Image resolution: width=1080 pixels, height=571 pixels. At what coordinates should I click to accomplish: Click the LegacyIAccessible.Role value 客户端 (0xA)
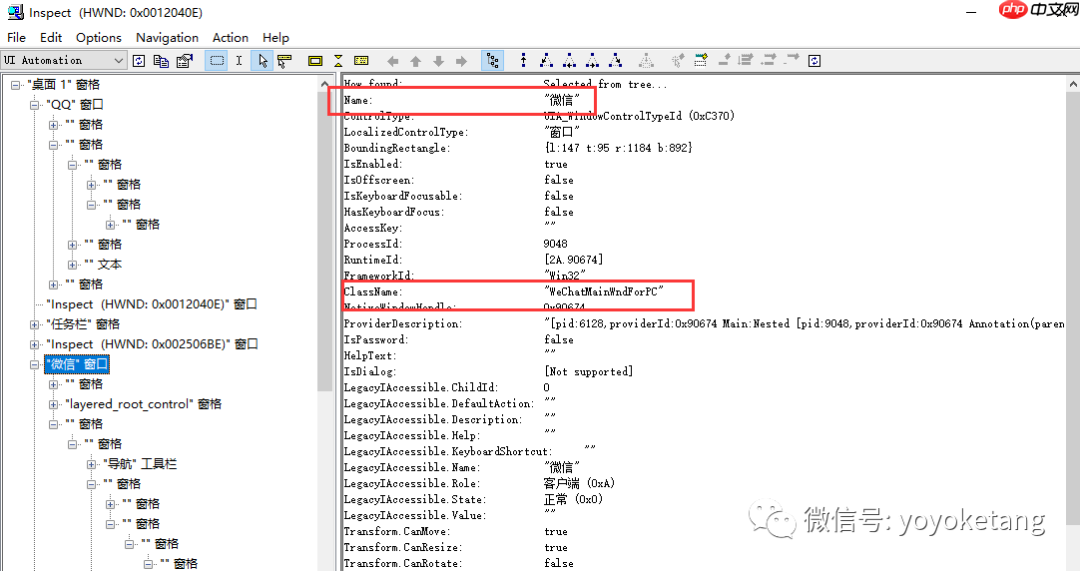point(579,484)
